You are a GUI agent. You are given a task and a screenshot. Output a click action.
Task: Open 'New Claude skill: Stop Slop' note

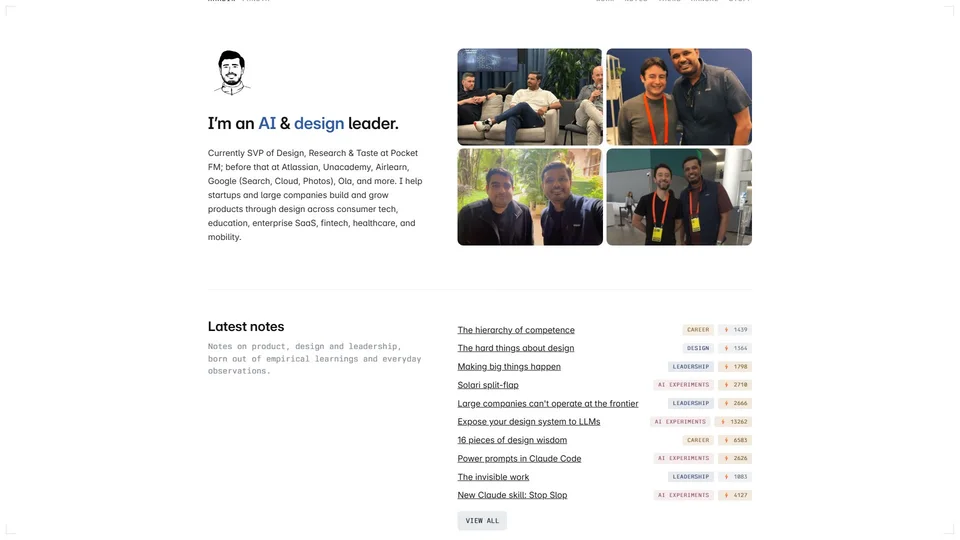pyautogui.click(x=512, y=495)
